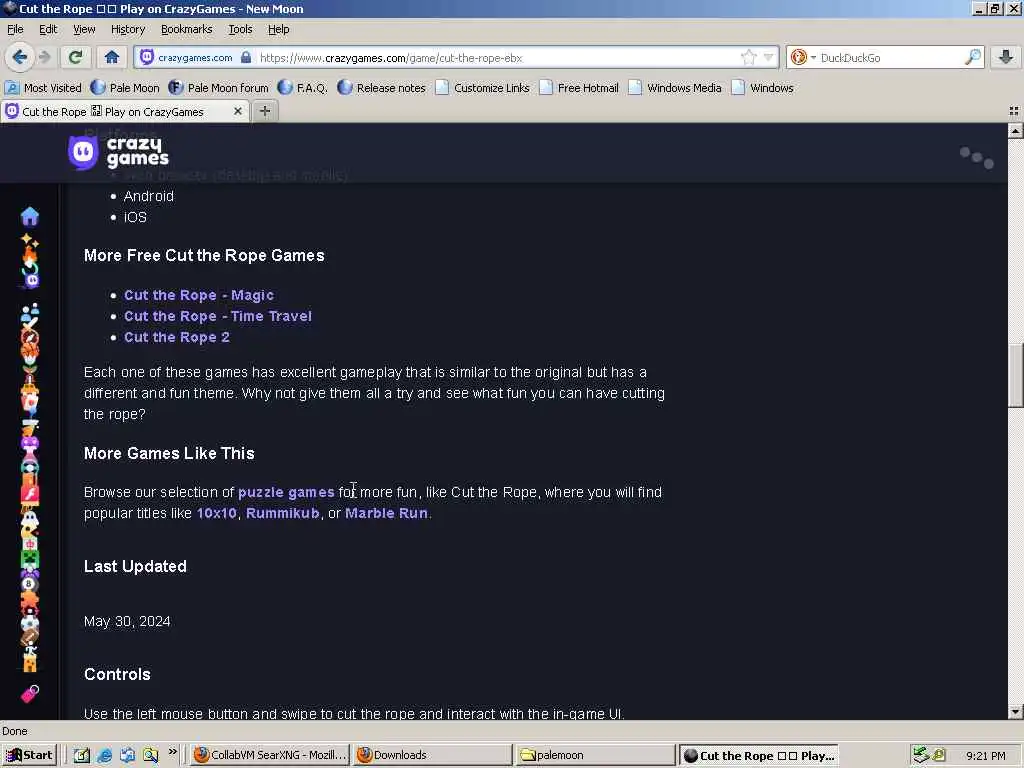Open the Edit menu

point(48,29)
